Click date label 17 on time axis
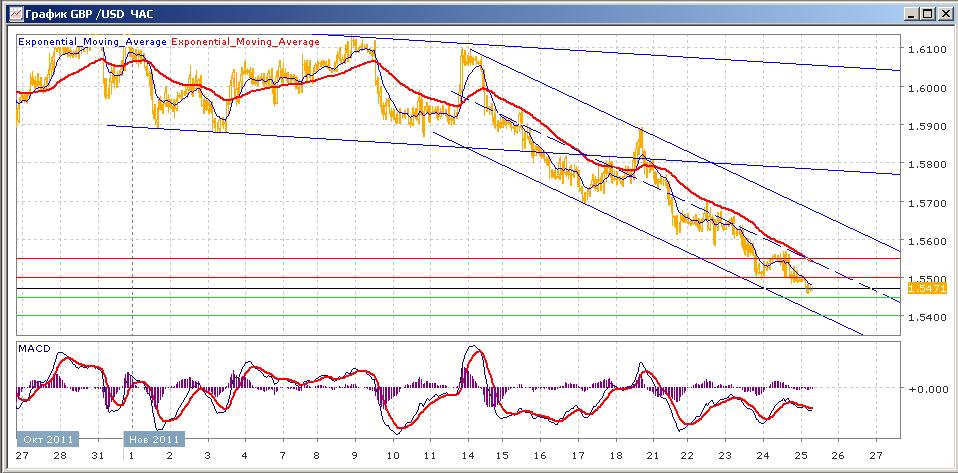958x473 pixels. point(577,456)
